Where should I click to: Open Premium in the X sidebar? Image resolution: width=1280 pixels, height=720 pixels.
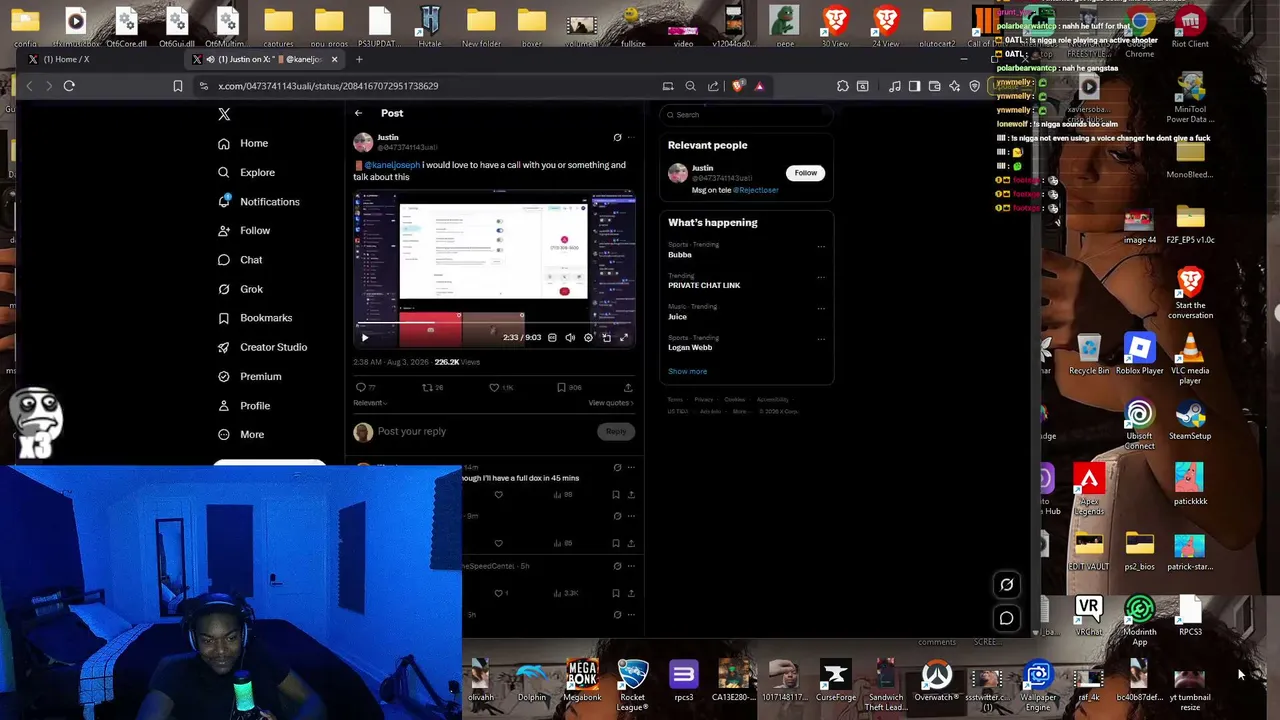[x=250, y=376]
